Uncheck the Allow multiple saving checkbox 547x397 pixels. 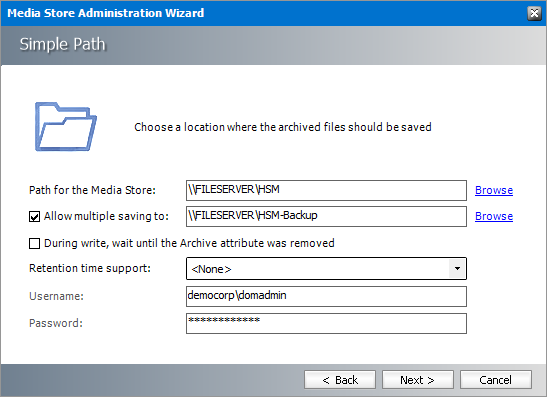[x=34, y=217]
